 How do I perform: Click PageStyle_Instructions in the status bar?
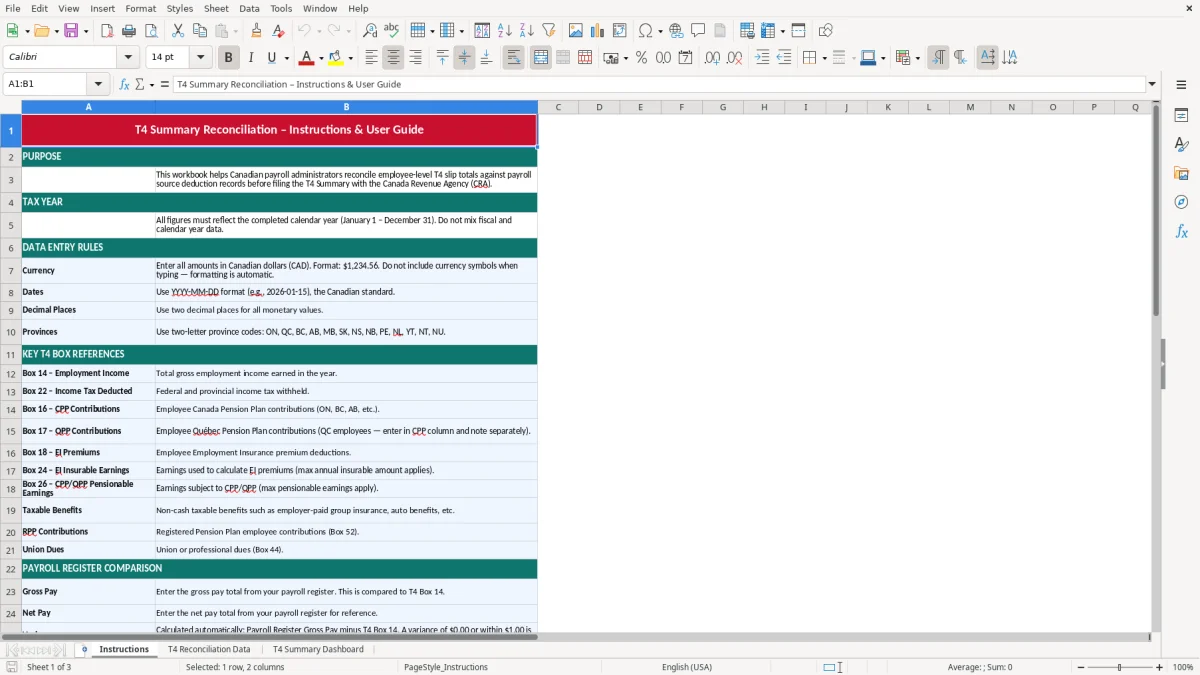point(446,667)
